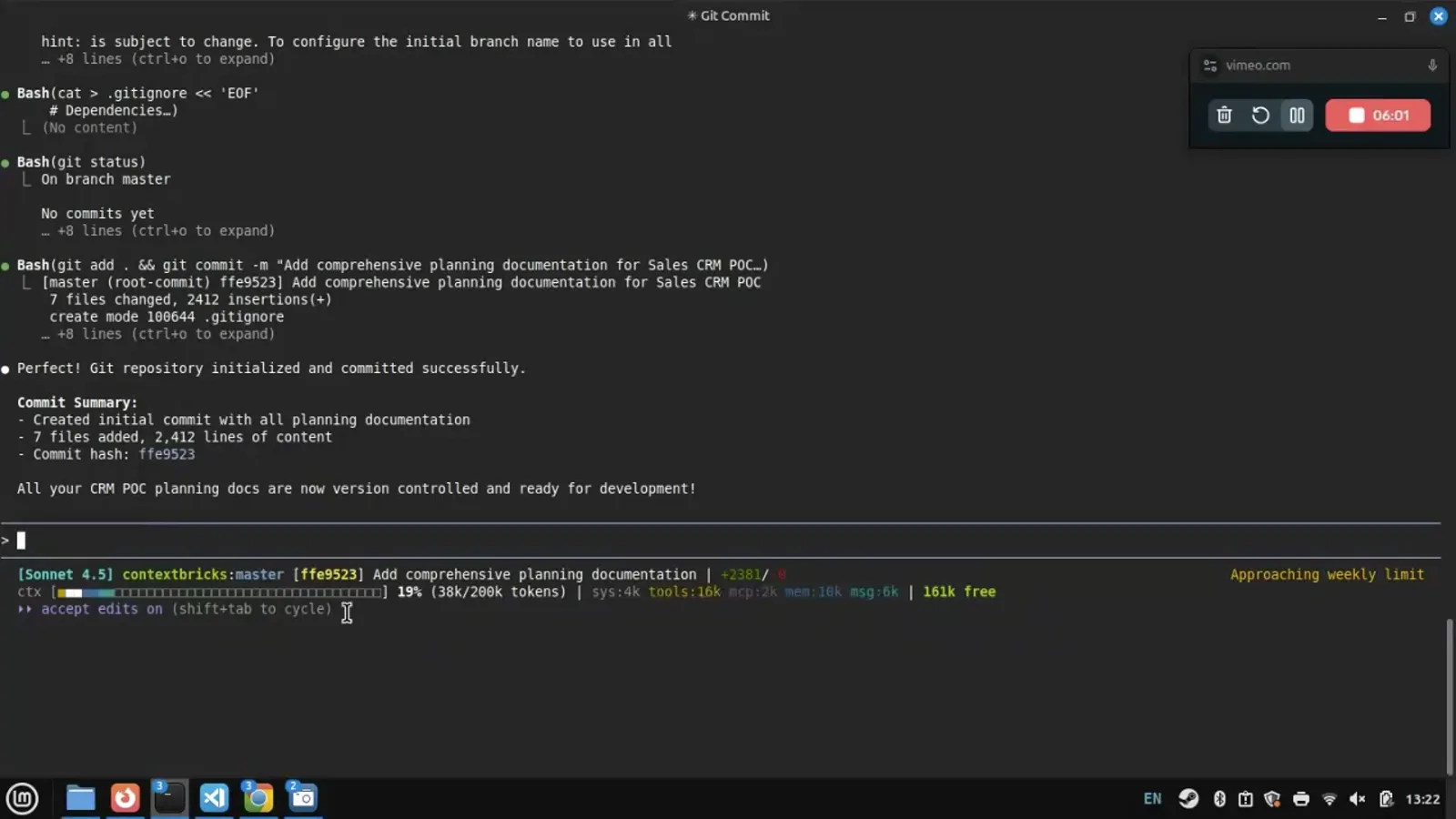Restart the Vimeo recording

pos(1260,116)
